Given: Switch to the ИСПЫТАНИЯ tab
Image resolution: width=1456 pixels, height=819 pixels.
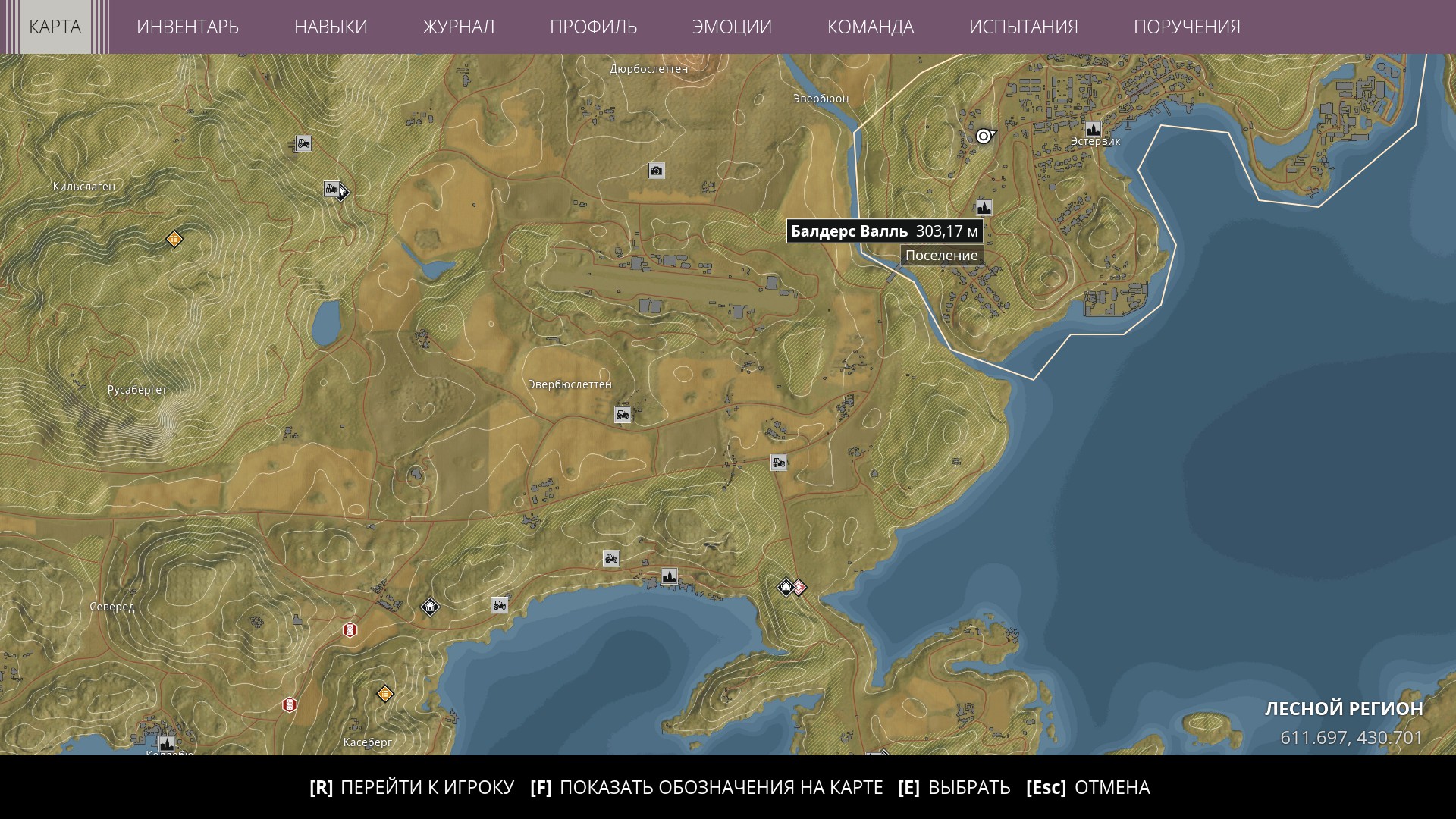Looking at the screenshot, I should click(x=1023, y=27).
